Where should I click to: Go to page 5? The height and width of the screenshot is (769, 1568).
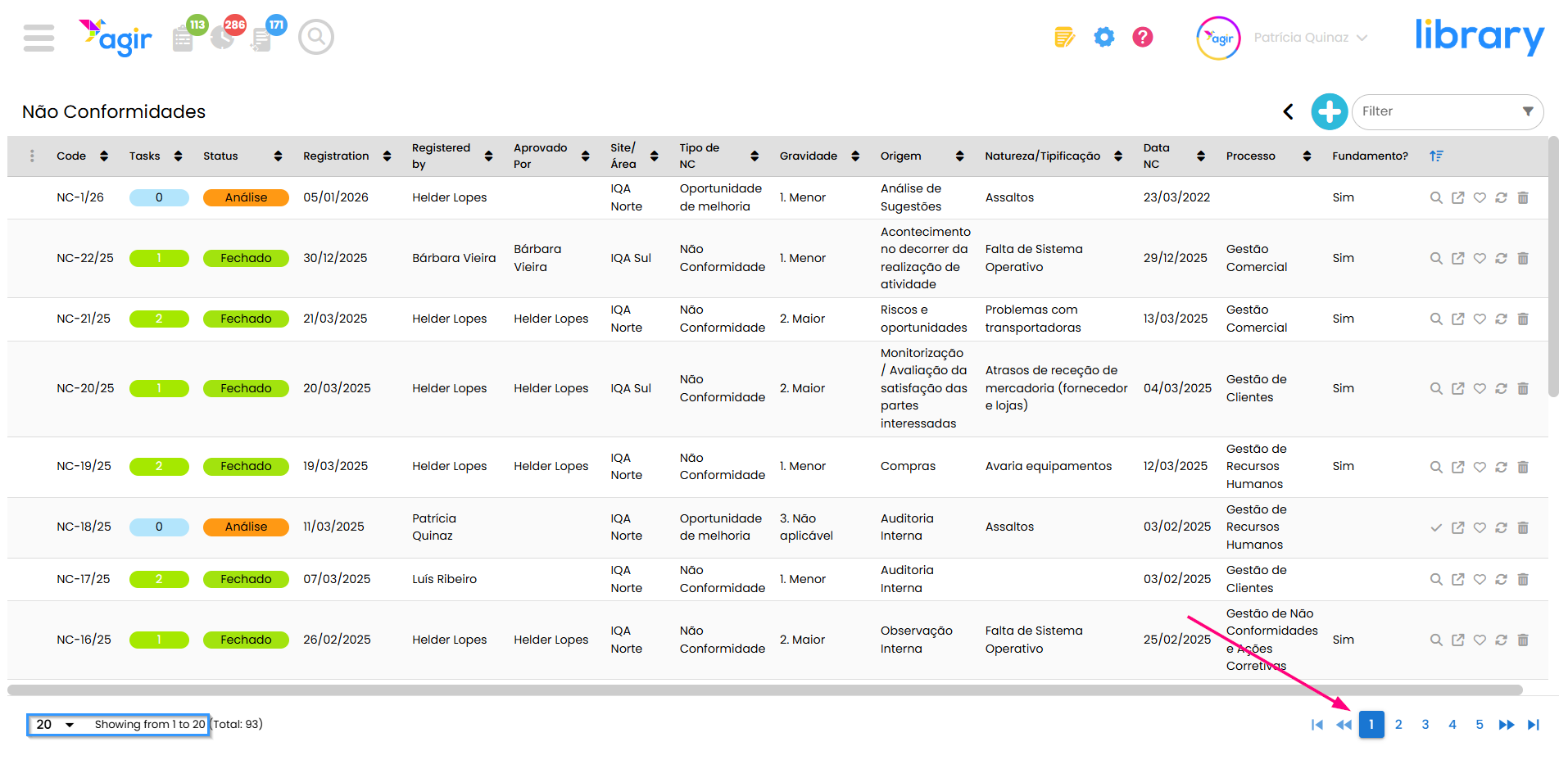click(1480, 725)
